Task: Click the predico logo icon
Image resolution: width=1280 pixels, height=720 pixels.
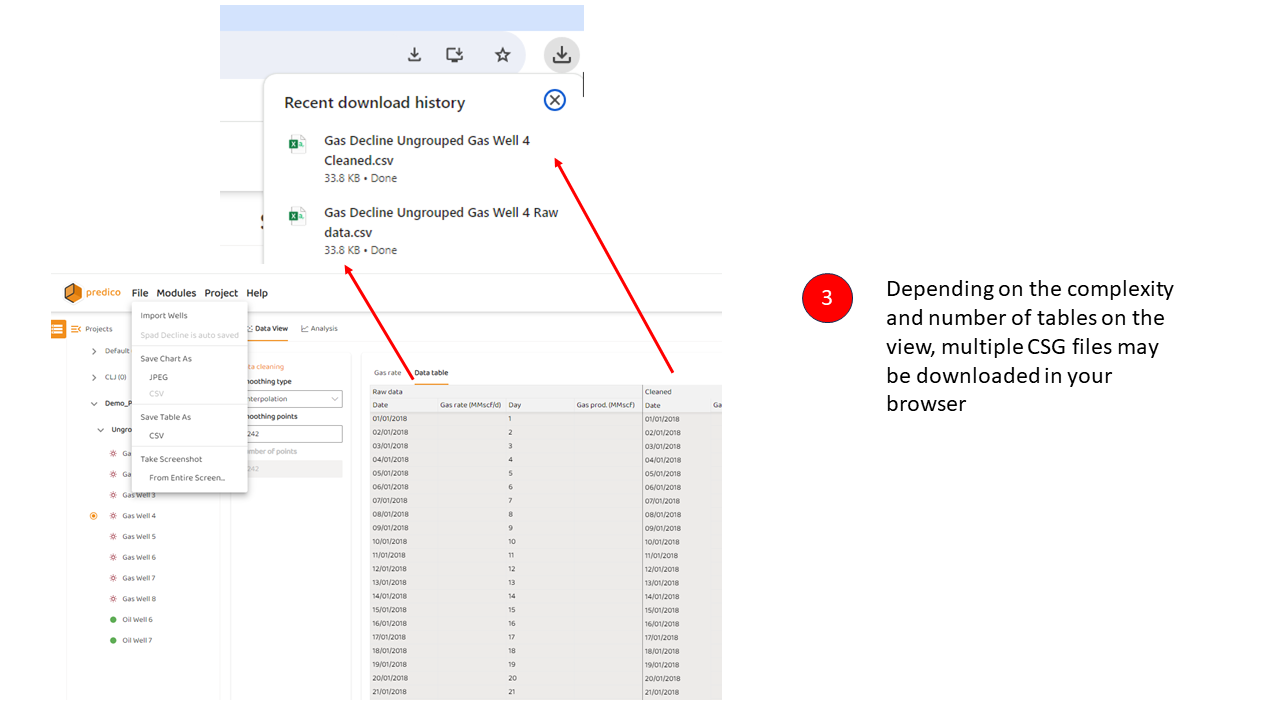Action: tap(73, 293)
